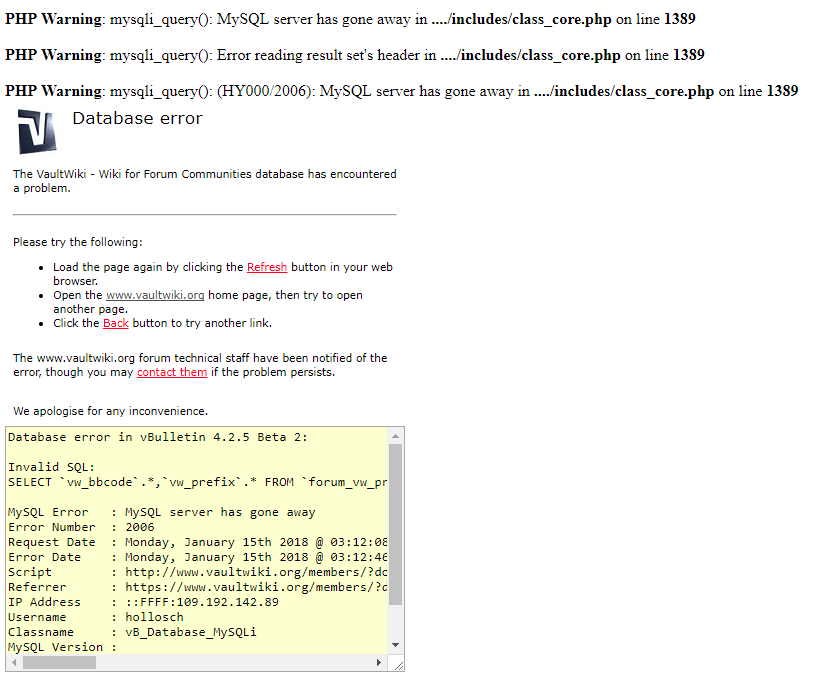Click the textarea resize handle corner

[x=398, y=665]
